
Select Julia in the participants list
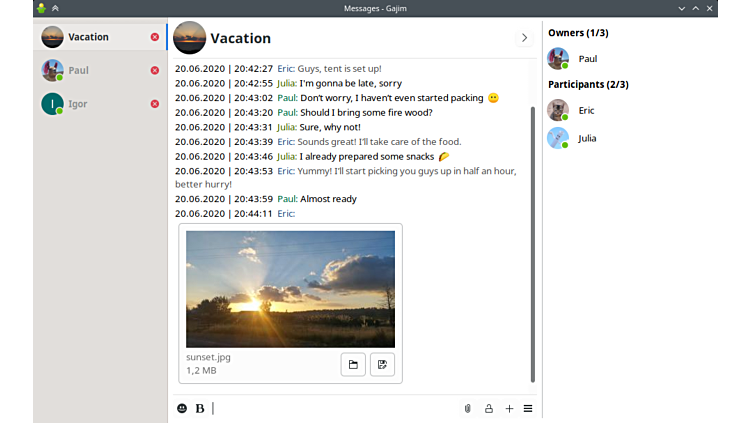[586, 138]
